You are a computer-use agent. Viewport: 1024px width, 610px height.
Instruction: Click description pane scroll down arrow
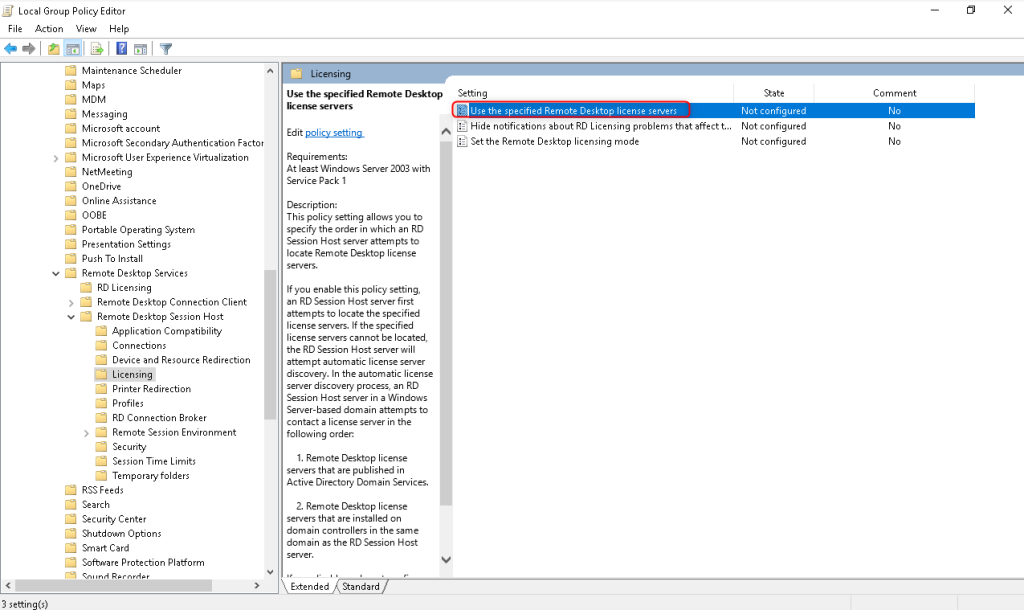446,560
